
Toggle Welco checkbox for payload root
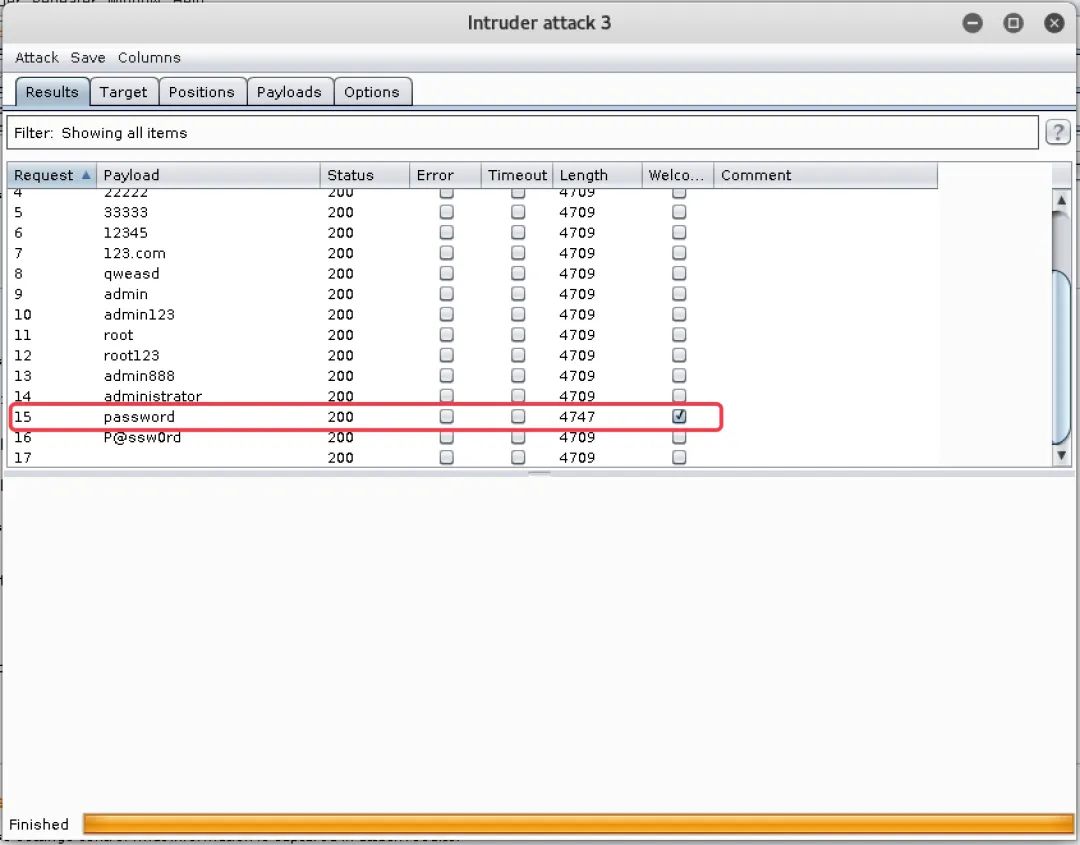click(679, 335)
